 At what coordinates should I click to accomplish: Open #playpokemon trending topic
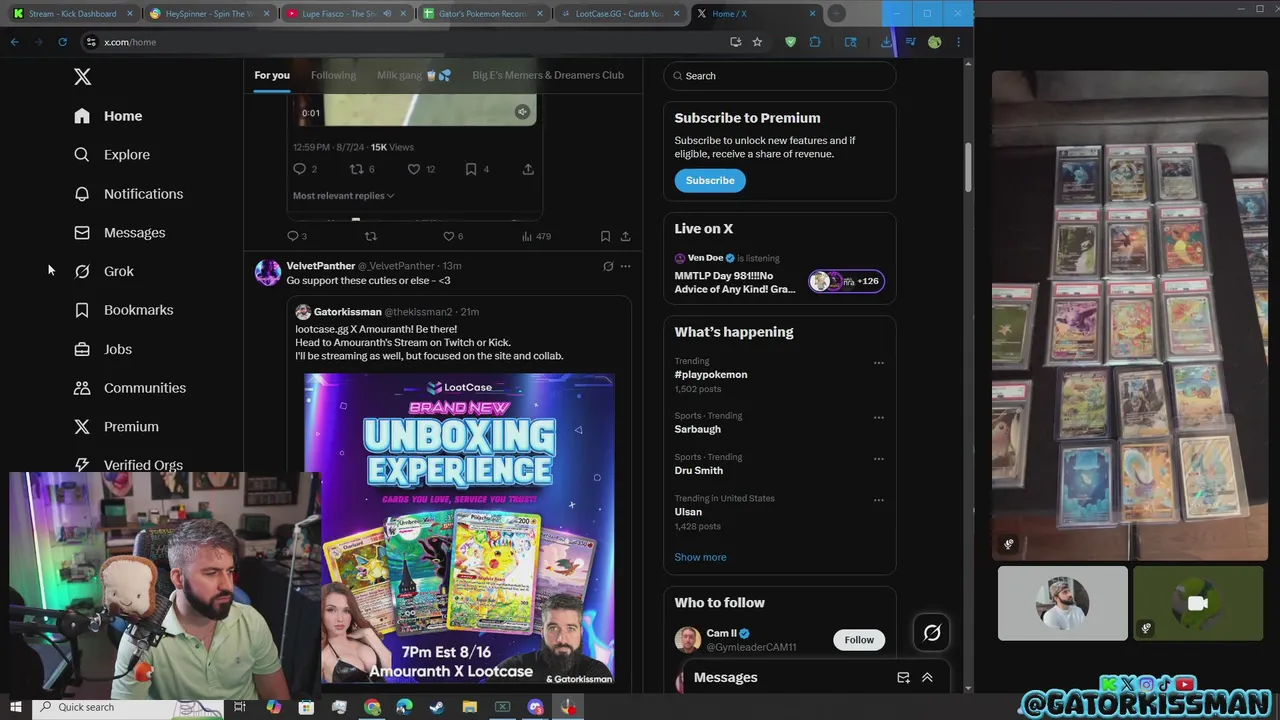711,375
